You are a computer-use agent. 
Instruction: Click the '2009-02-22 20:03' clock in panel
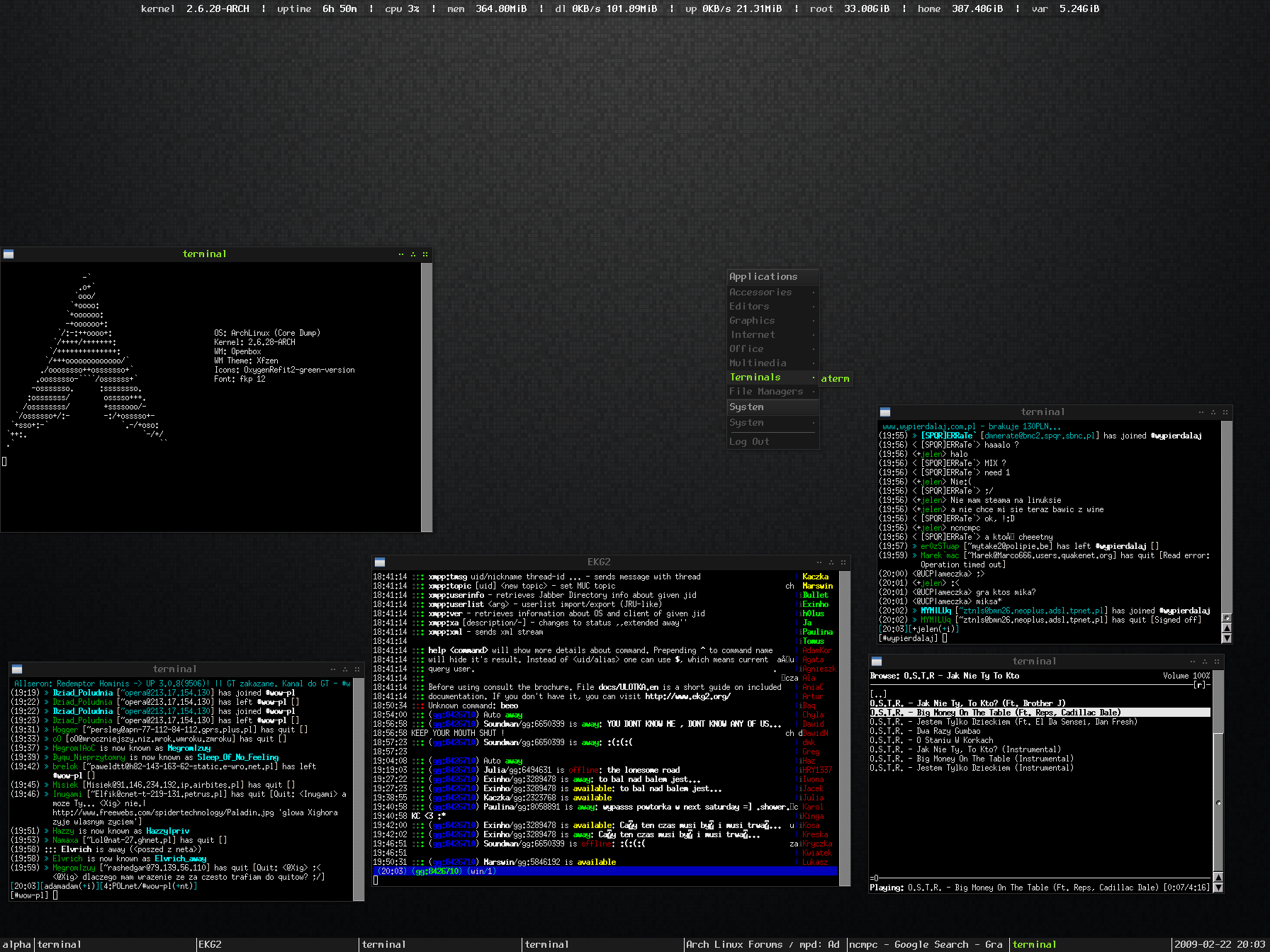[1220, 945]
